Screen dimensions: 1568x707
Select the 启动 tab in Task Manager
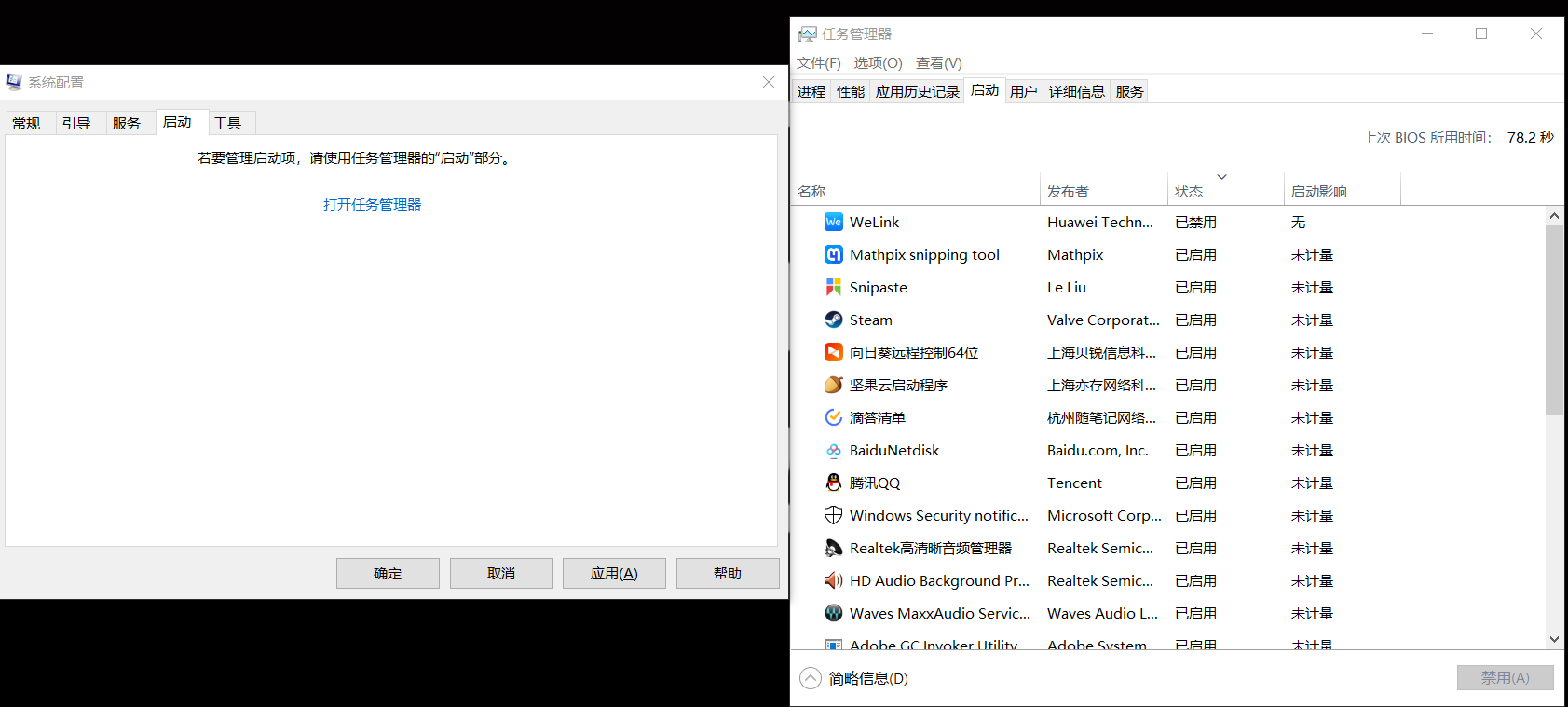click(x=985, y=90)
